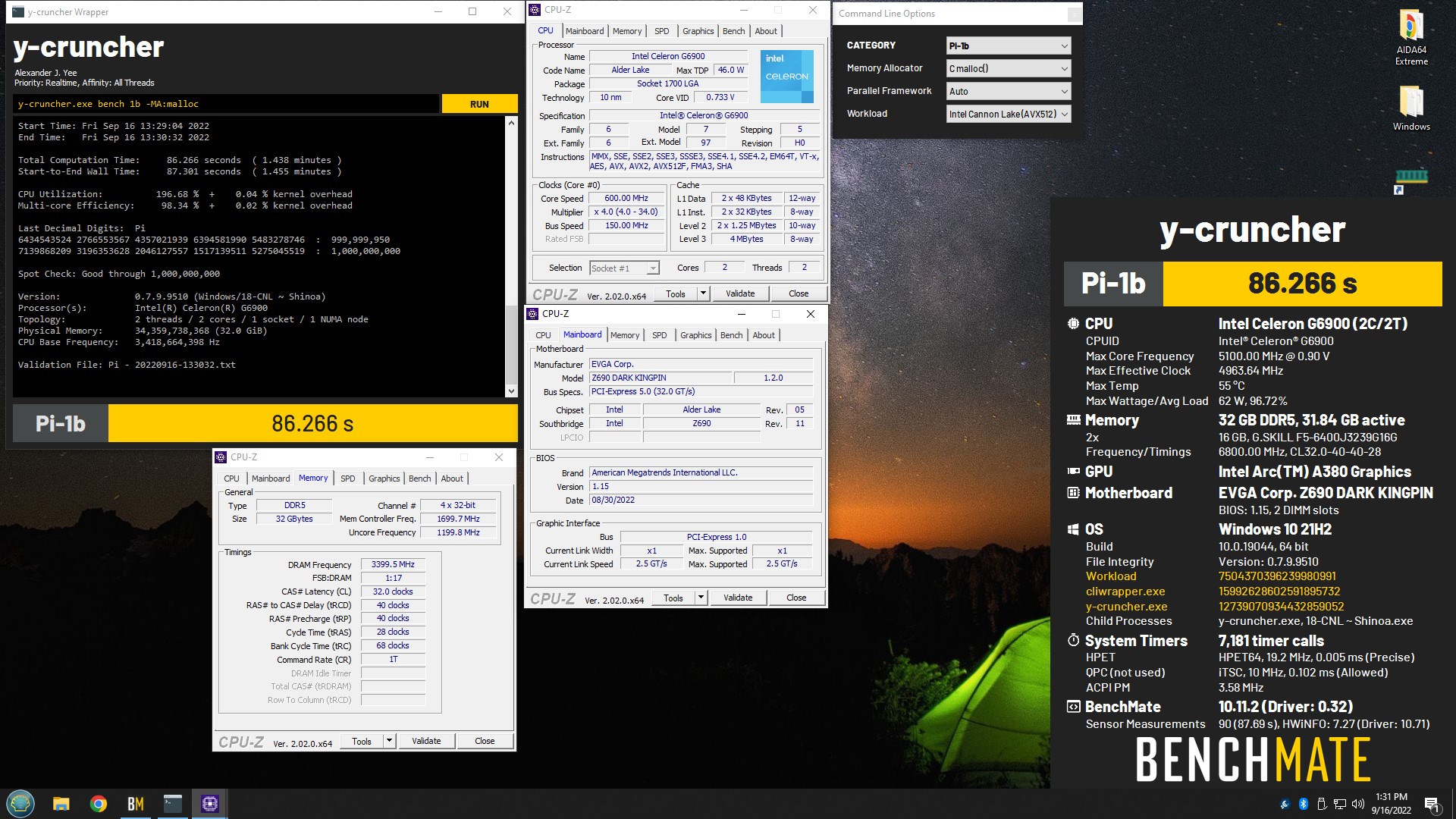Expand Tools dropdown arrow in CPU-Z Memory-tab window
Image resolution: width=1456 pixels, height=819 pixels.
tap(389, 741)
